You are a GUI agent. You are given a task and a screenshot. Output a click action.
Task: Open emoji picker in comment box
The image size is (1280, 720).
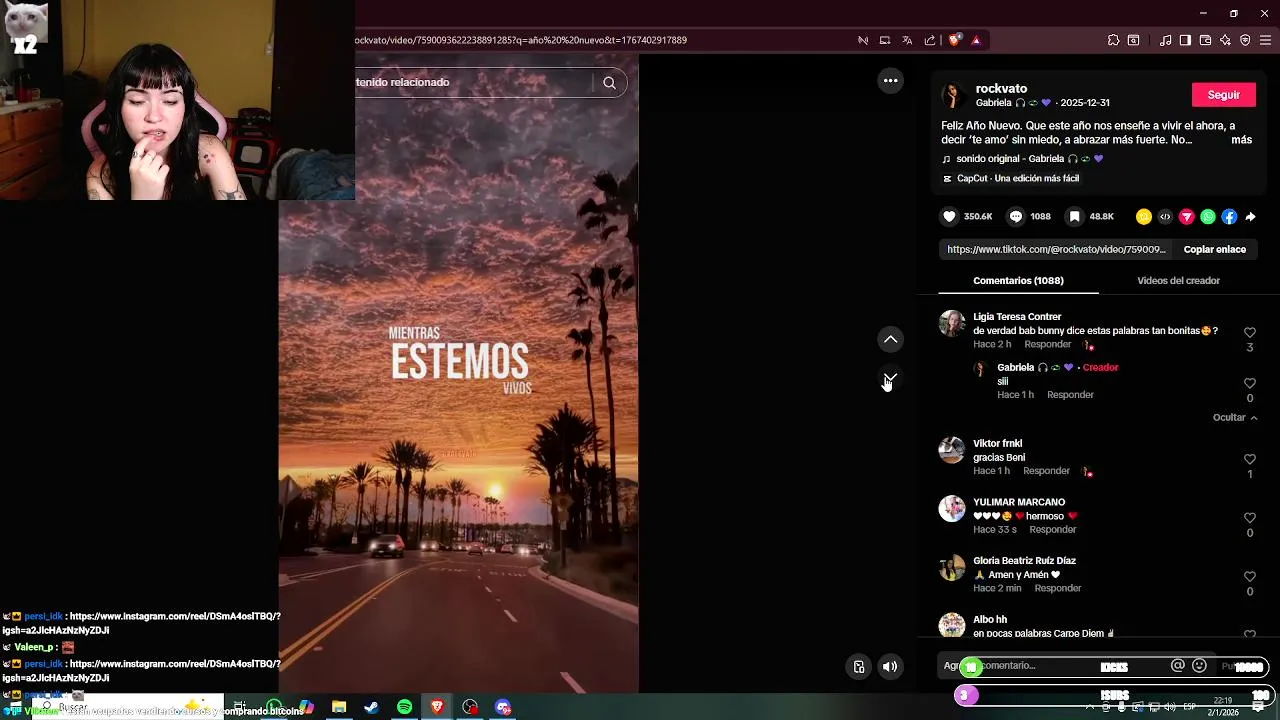(x=1199, y=665)
